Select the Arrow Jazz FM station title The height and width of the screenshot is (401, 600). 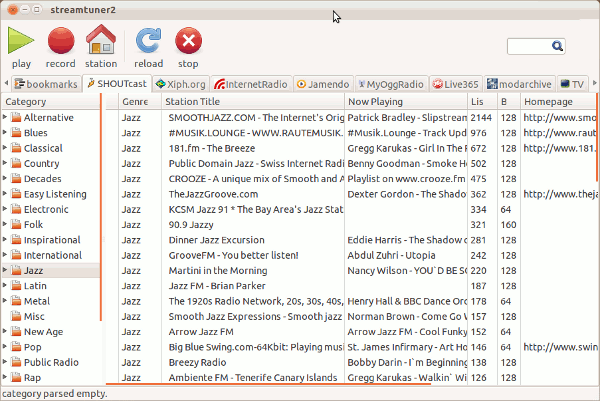pyautogui.click(x=201, y=332)
